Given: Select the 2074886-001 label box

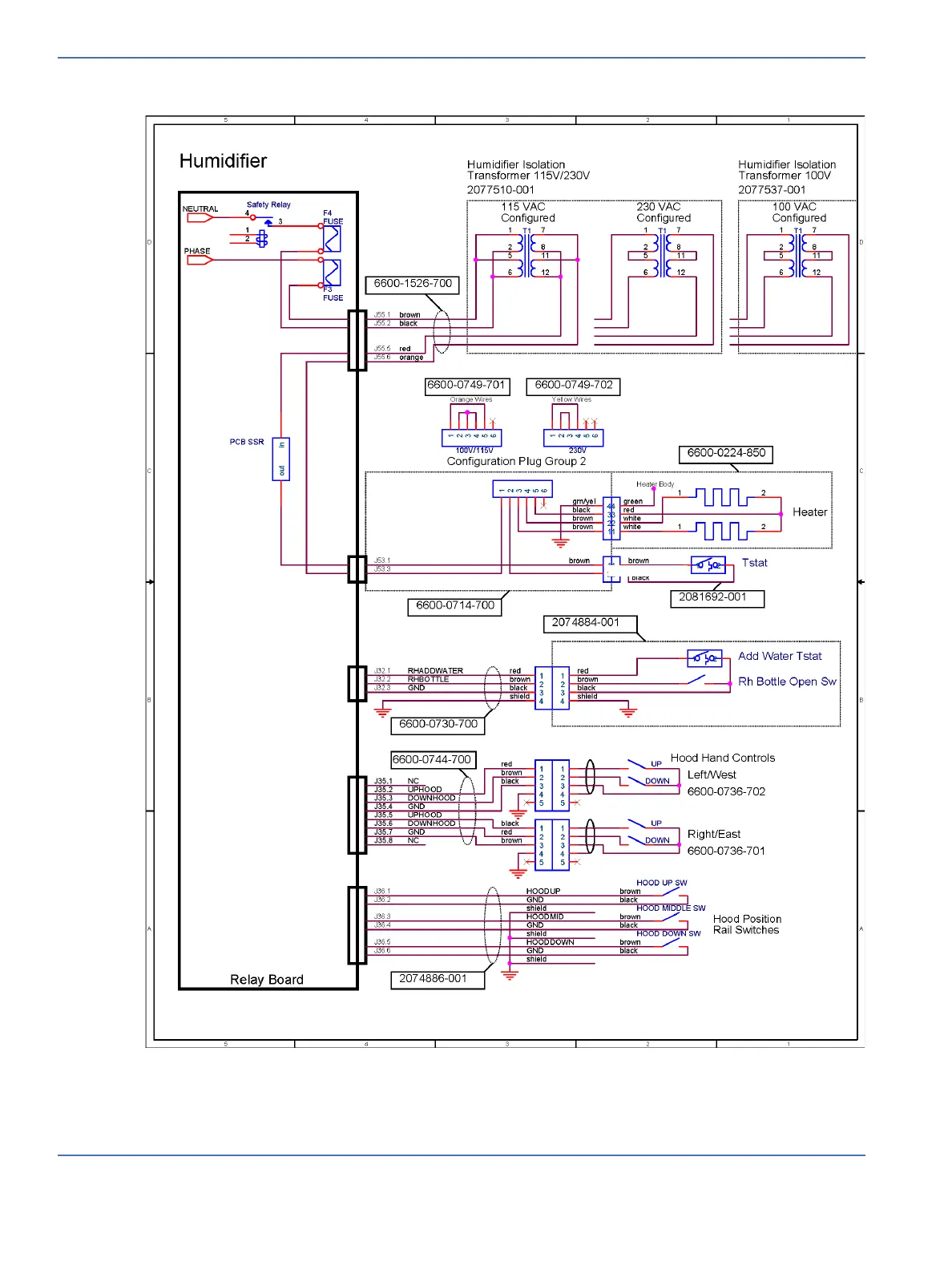Looking at the screenshot, I should pos(438,981).
